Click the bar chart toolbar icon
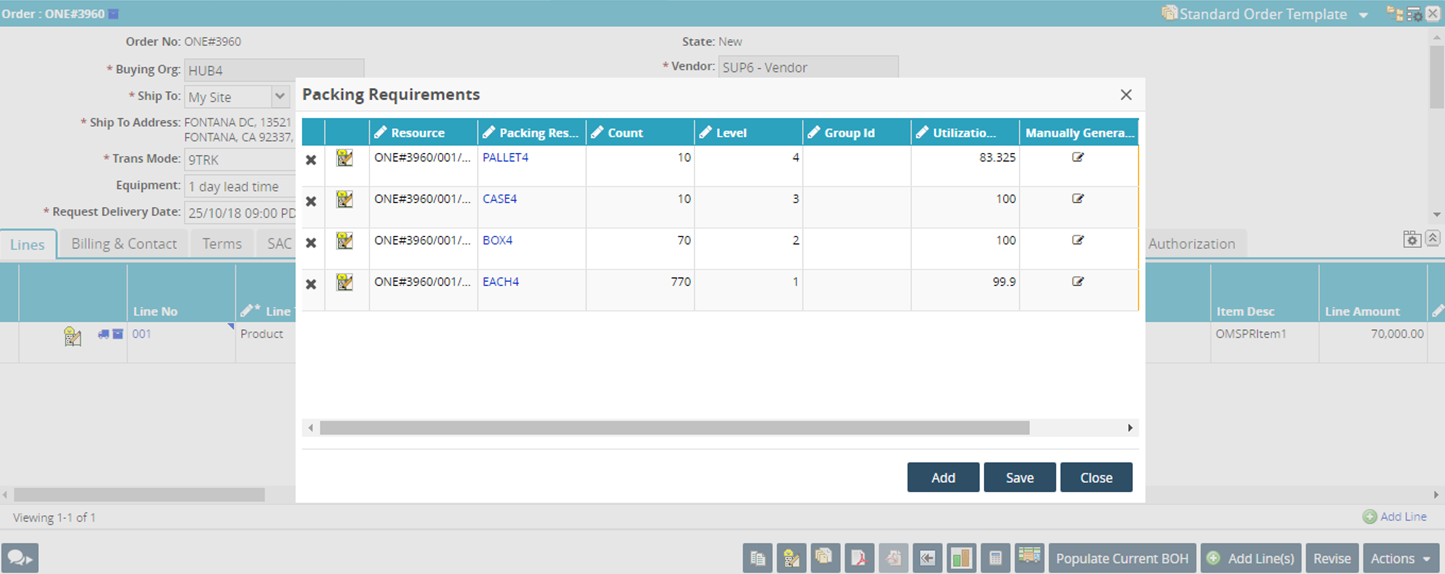1445x574 pixels. (961, 558)
